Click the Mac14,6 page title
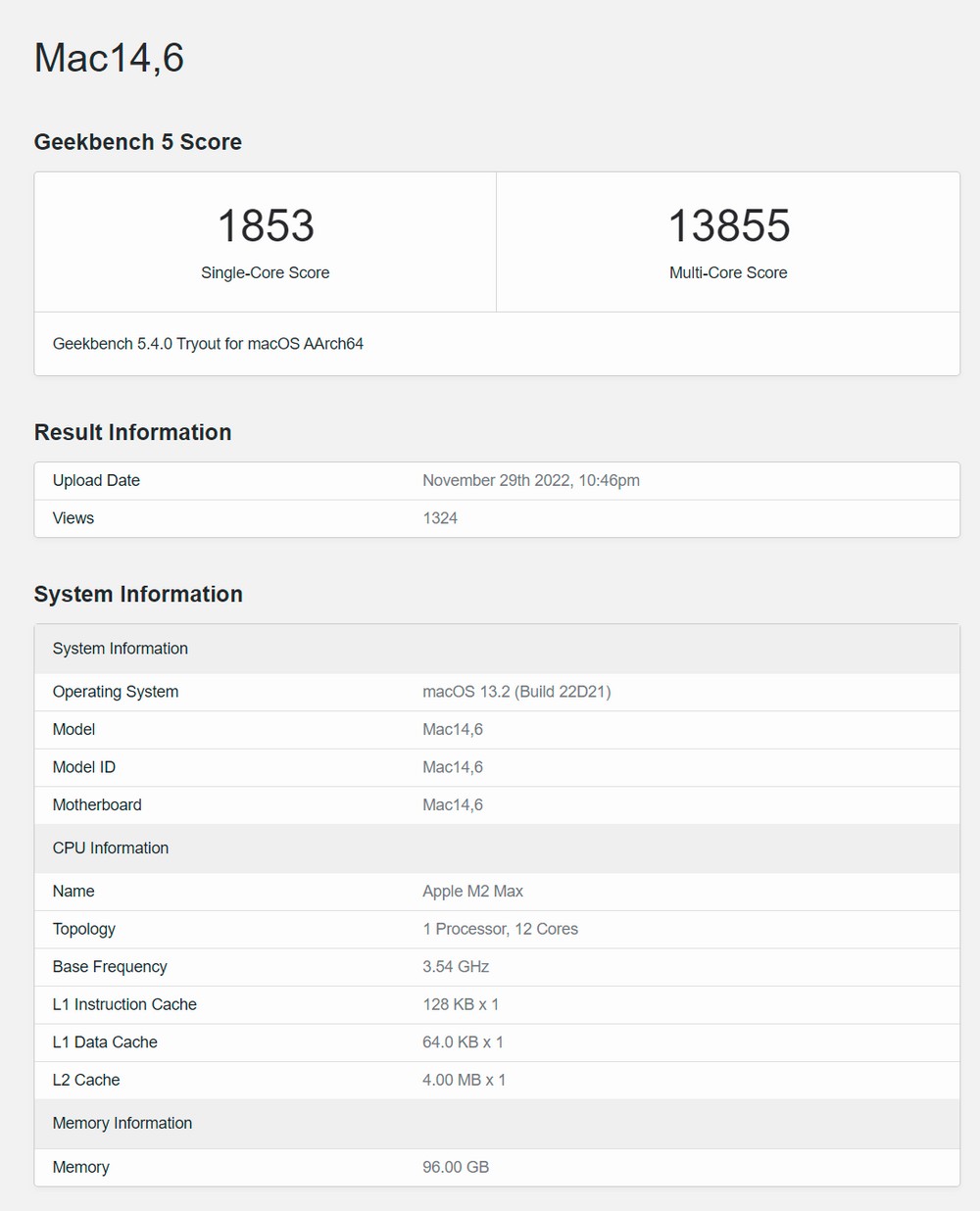Screen dimensions: 980x1211 point(109,58)
